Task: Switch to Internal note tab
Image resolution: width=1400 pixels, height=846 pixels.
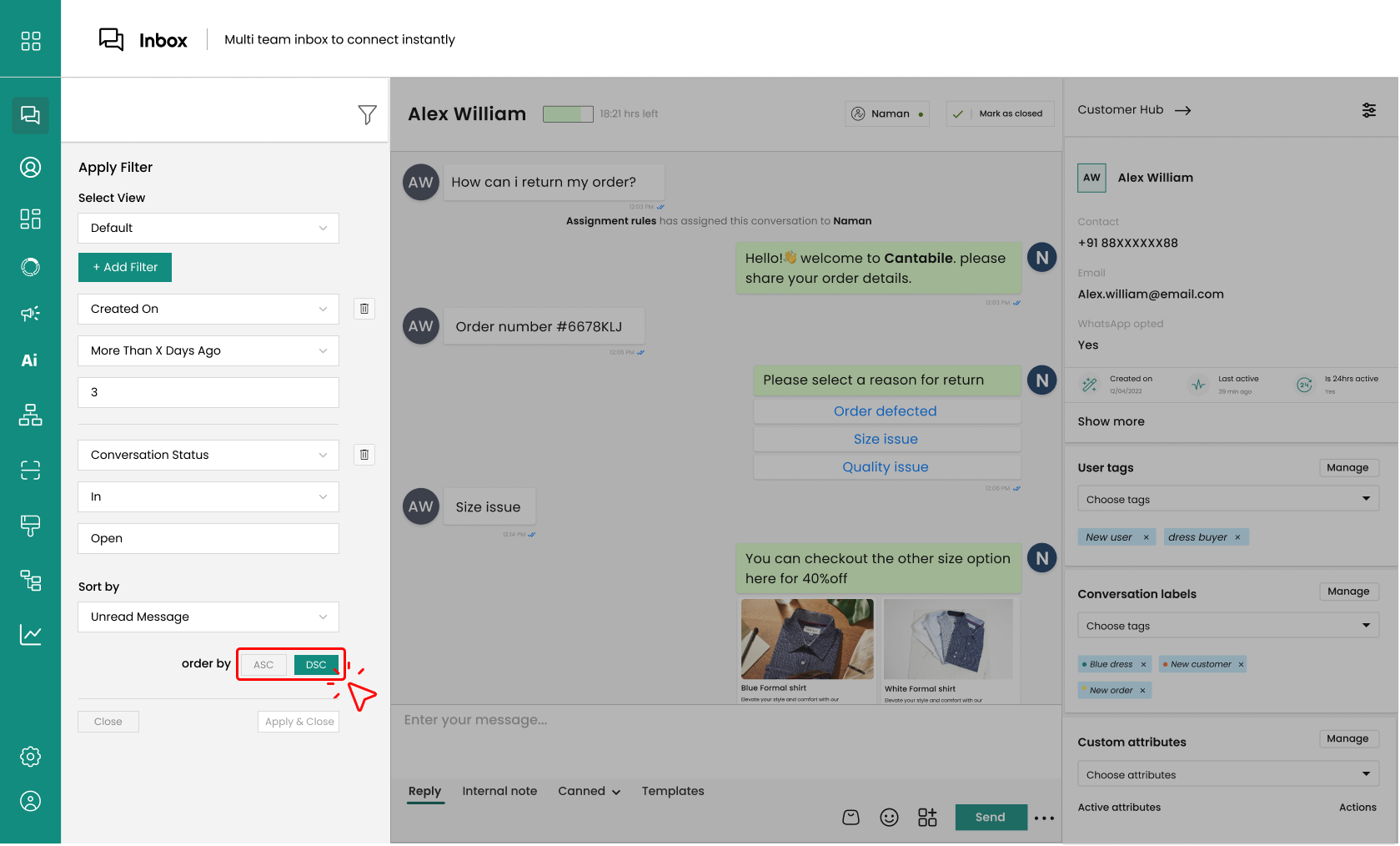Action: pyautogui.click(x=499, y=791)
